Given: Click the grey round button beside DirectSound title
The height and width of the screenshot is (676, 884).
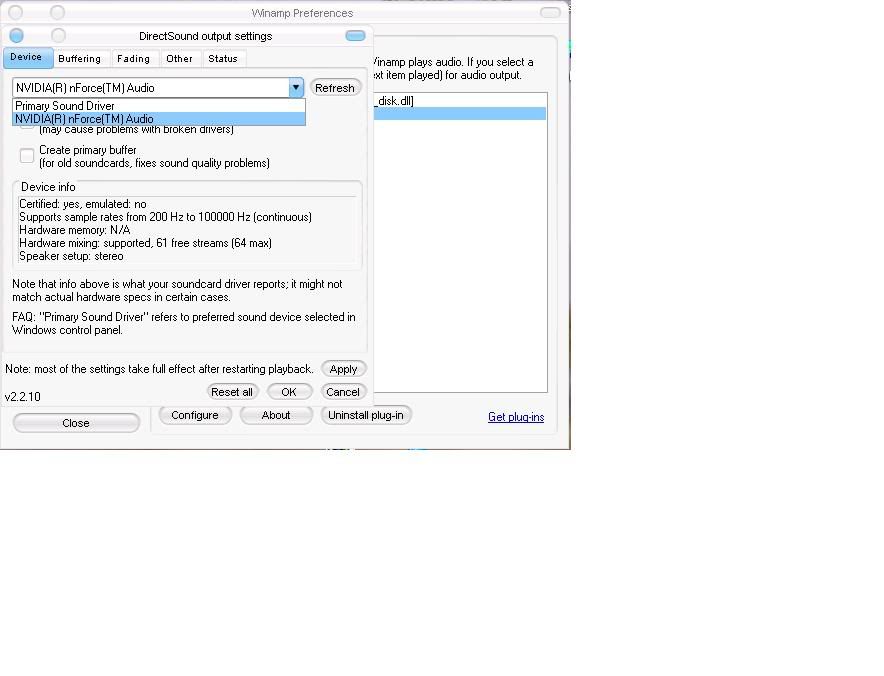Looking at the screenshot, I should (58, 36).
